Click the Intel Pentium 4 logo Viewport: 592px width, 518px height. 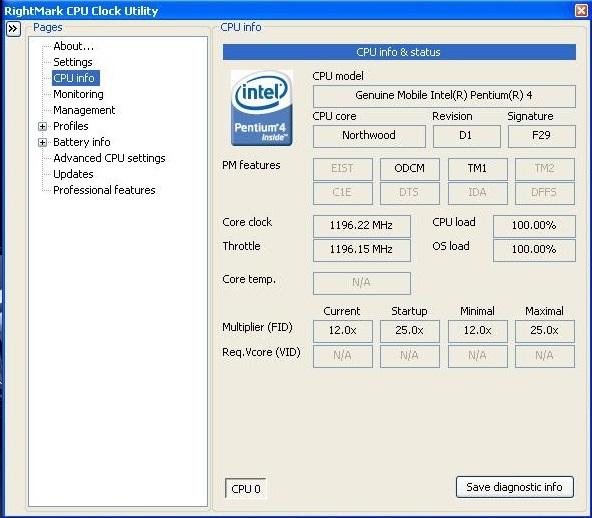click(262, 108)
